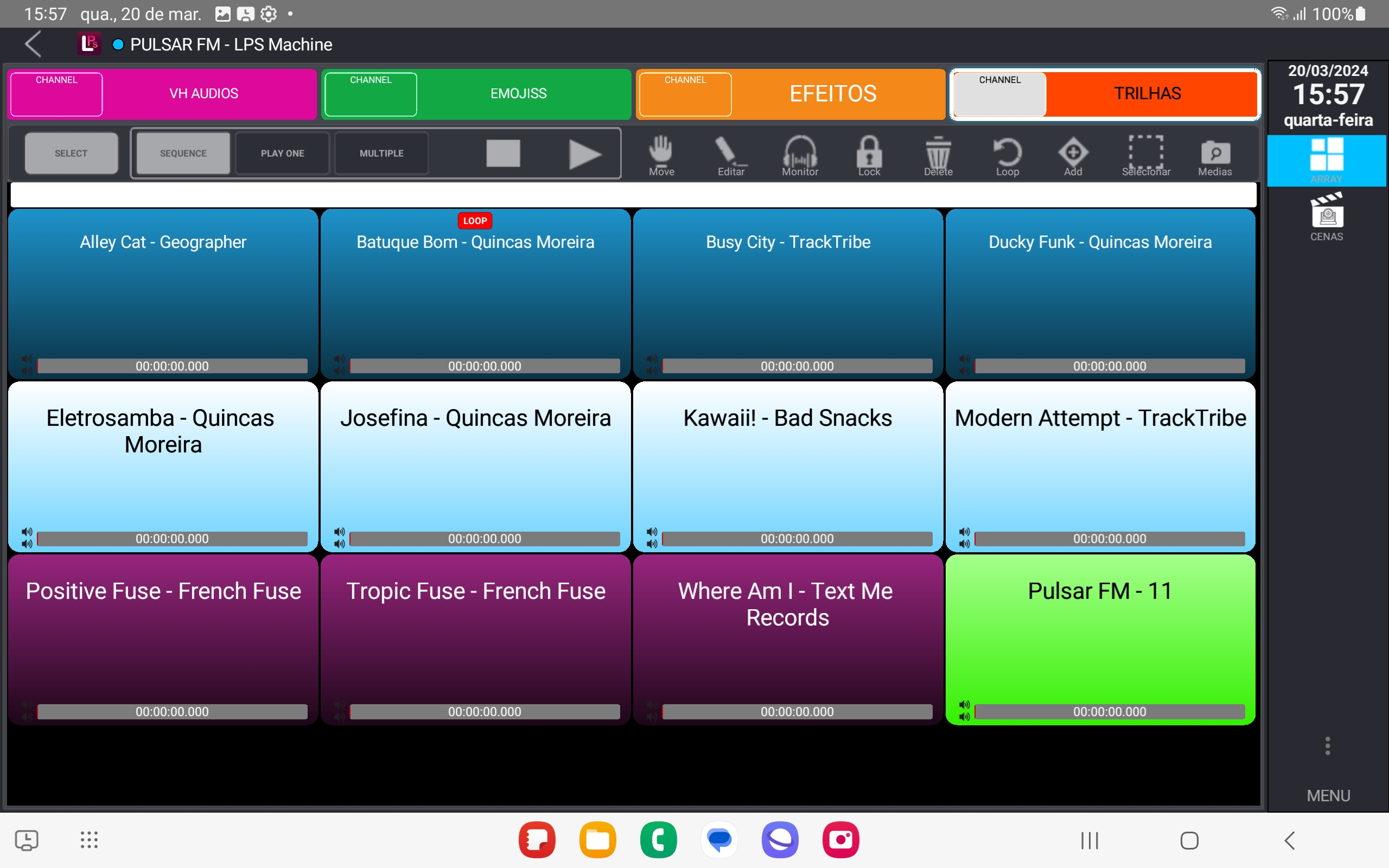Open the red notes app in dock
The height and width of the screenshot is (868, 1389).
[x=537, y=840]
